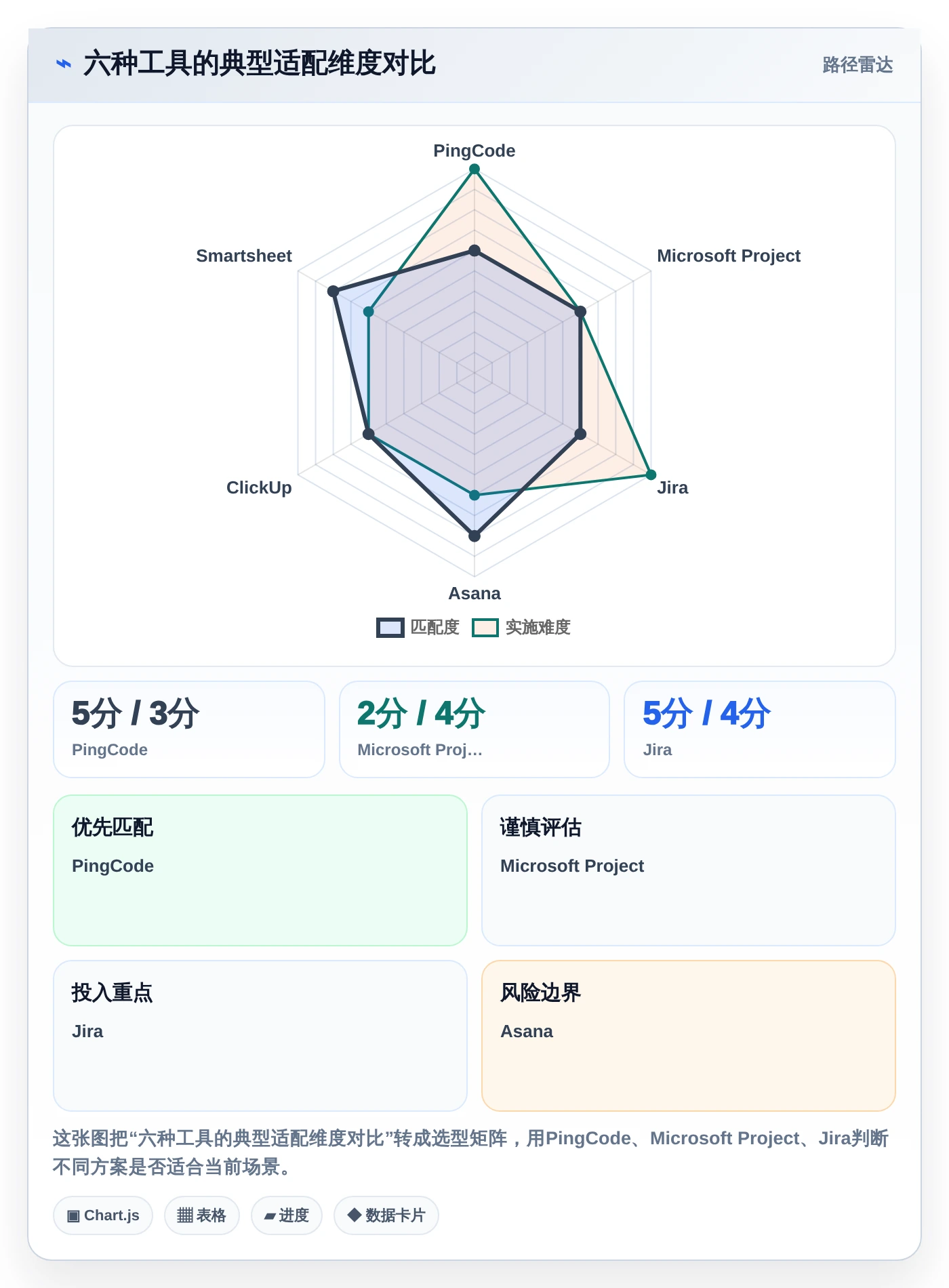Select the 谨慎评估 Microsoft Project card

tap(689, 870)
